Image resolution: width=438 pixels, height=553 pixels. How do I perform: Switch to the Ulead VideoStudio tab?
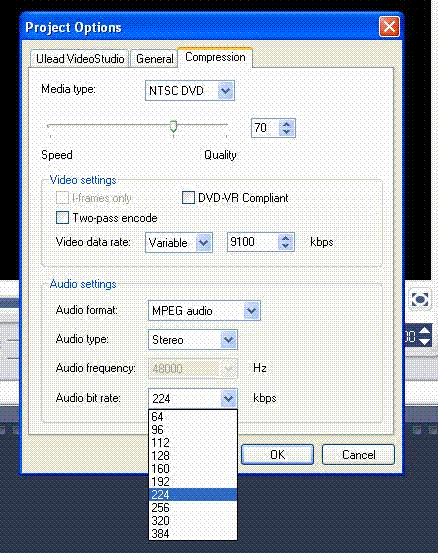(80, 59)
